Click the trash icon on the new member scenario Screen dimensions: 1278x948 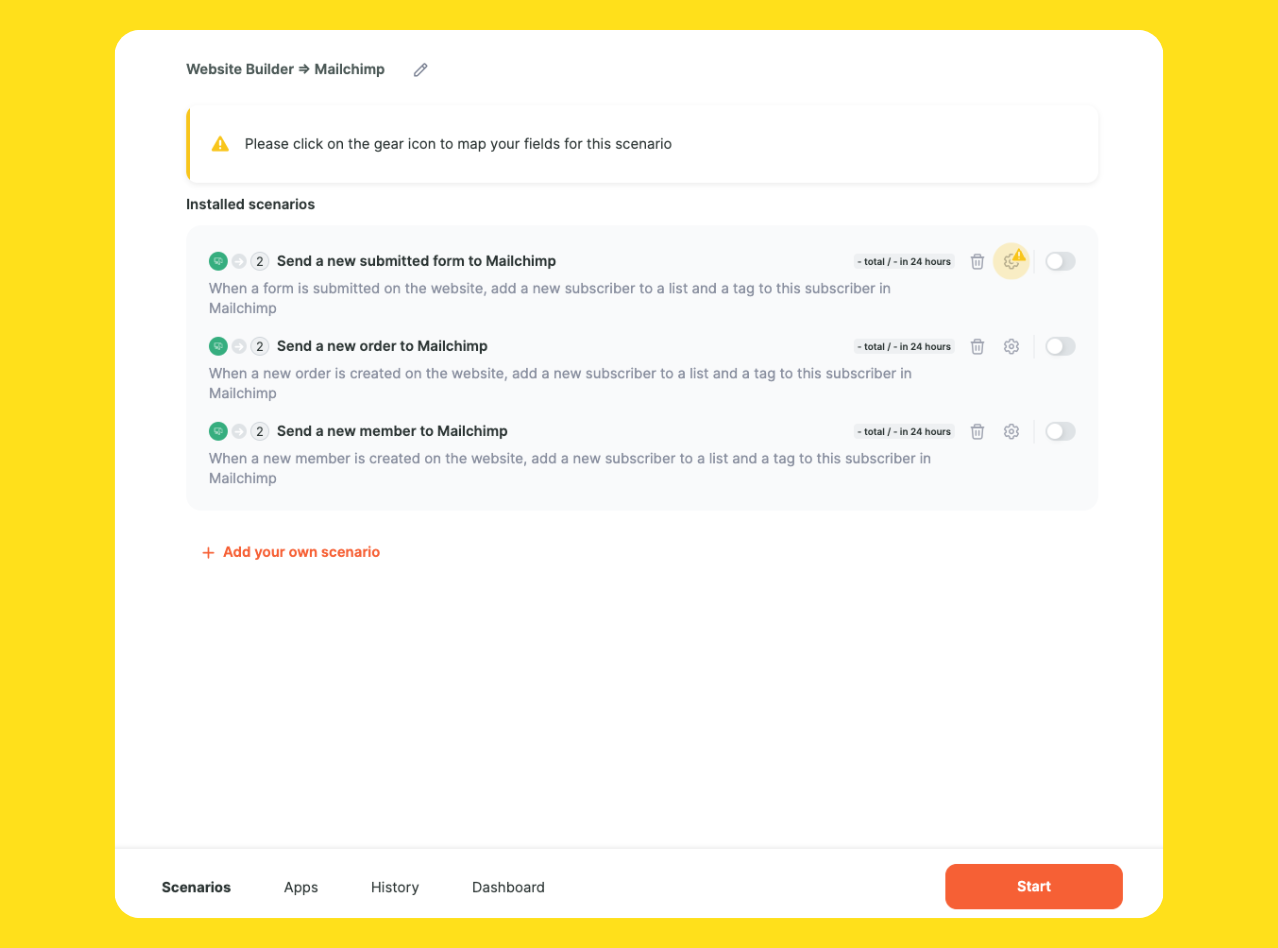tap(977, 431)
